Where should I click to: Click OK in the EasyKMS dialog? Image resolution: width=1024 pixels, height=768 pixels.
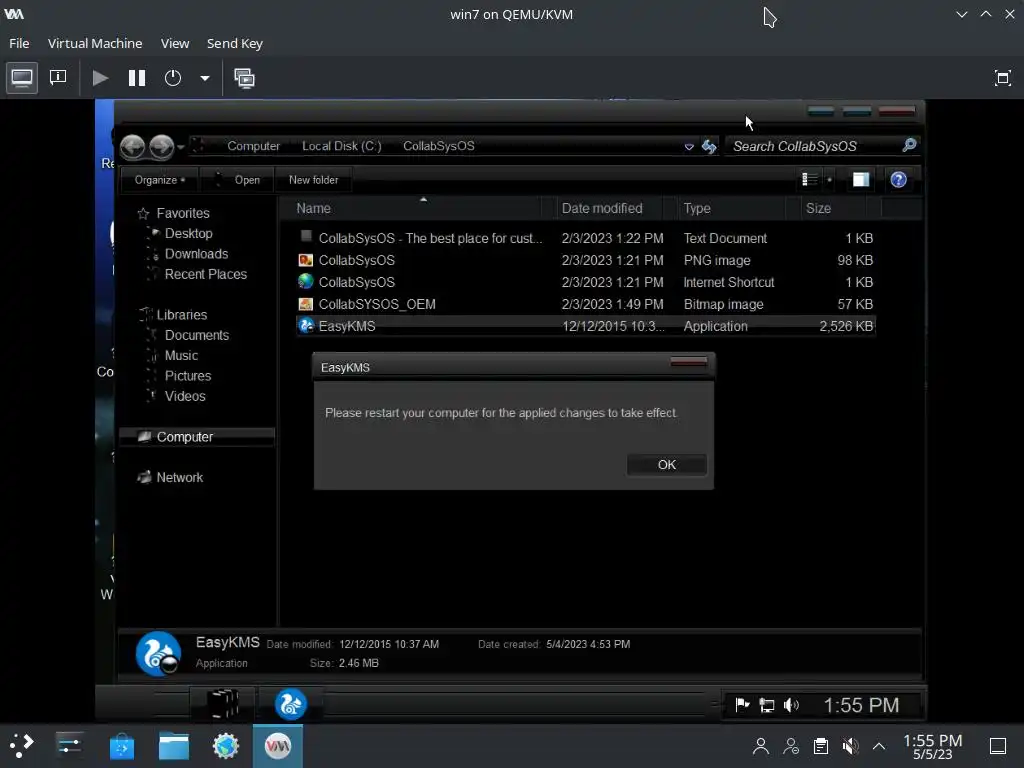[x=667, y=464]
